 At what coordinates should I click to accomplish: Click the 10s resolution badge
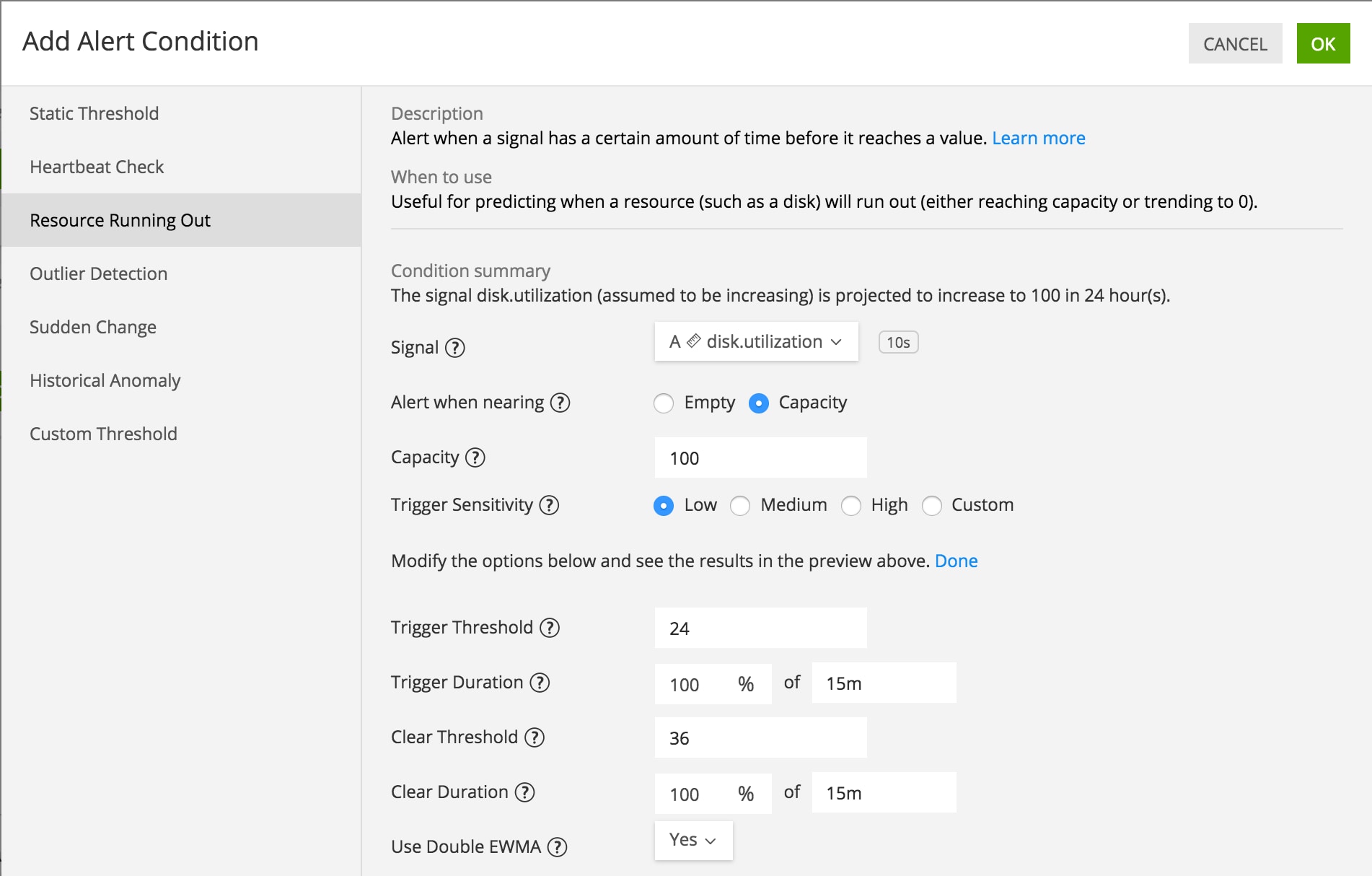pos(898,342)
